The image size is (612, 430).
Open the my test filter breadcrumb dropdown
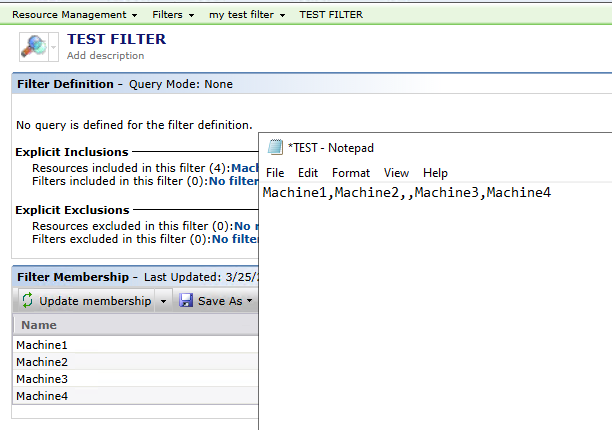[247, 15]
